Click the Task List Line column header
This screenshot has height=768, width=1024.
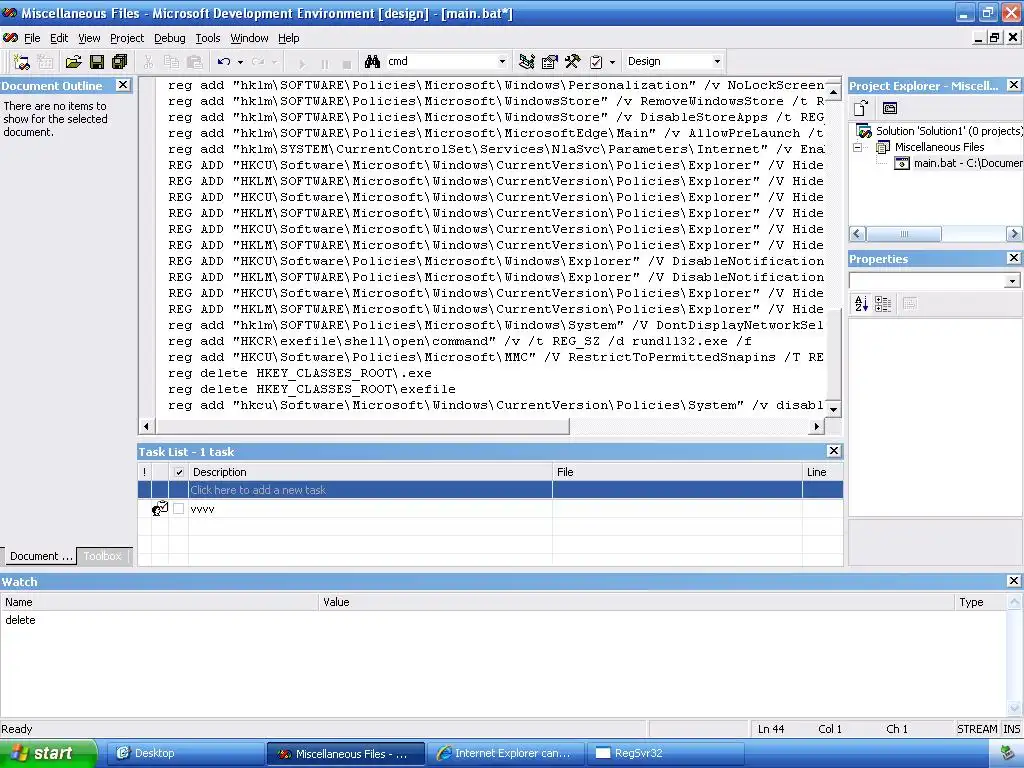823,472
